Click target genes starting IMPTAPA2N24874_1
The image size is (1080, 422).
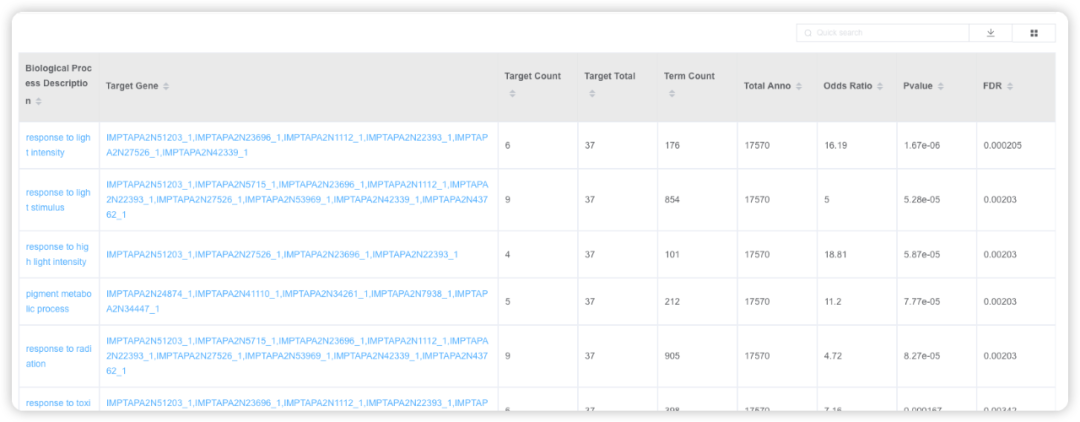[x=297, y=302]
